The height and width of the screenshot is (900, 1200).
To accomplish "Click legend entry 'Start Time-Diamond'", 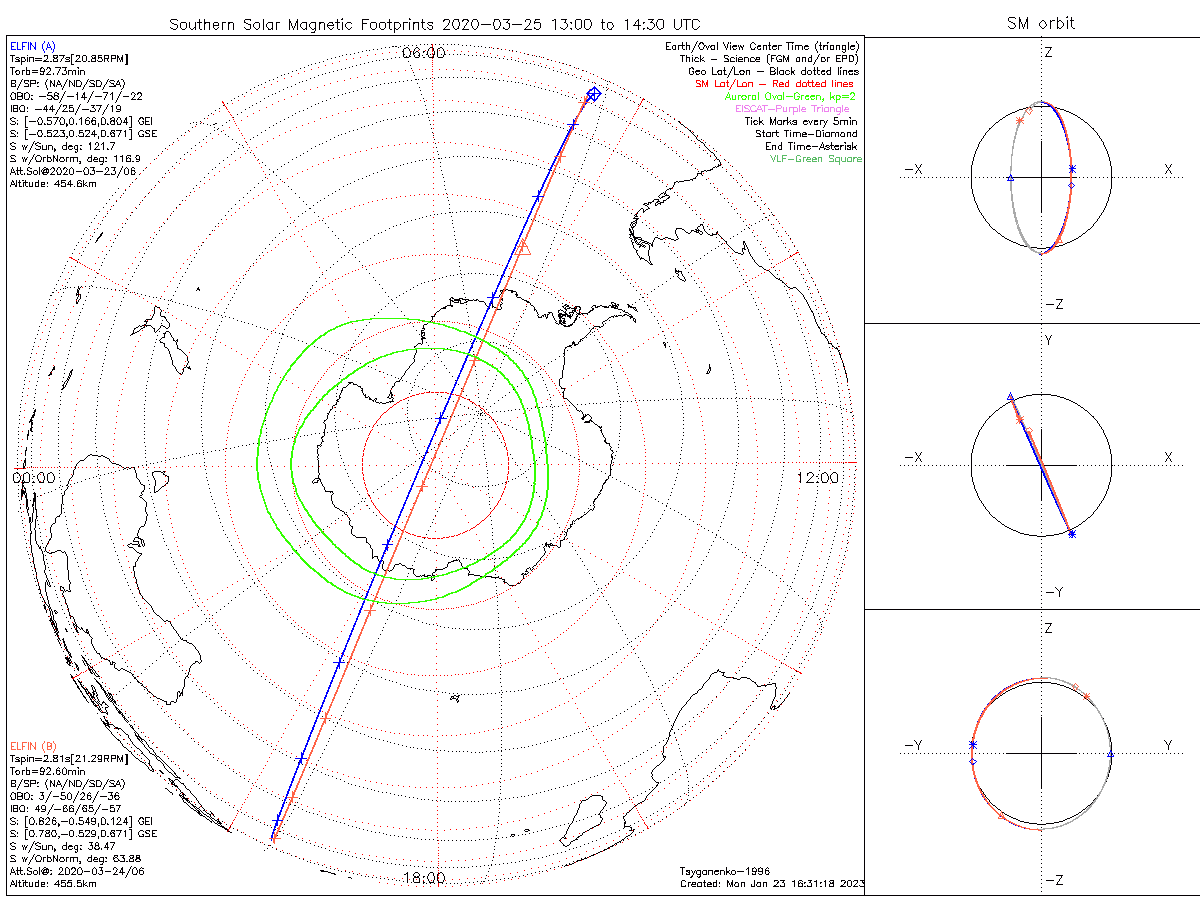I will [807, 134].
